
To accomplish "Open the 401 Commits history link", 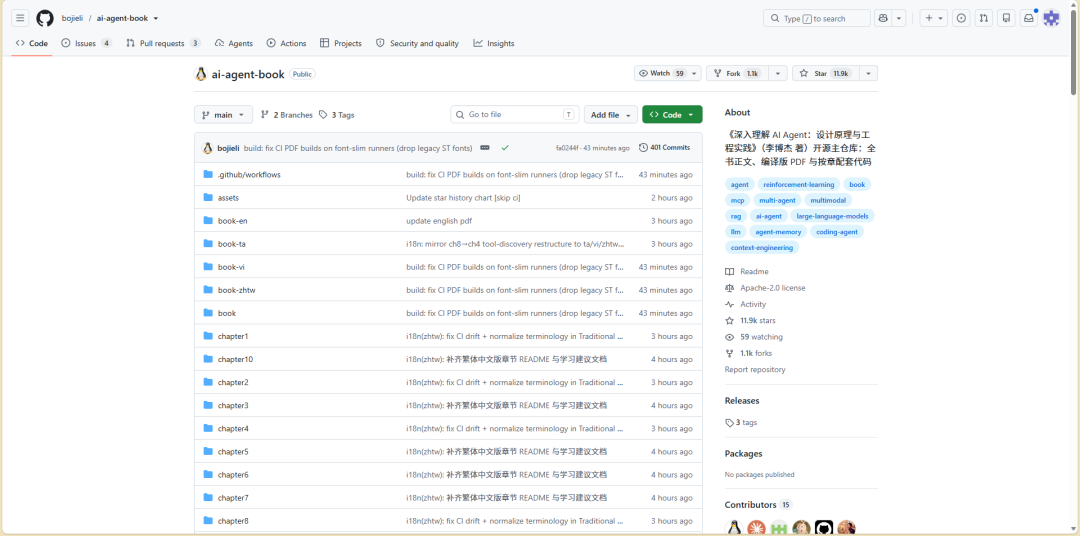I will click(665, 147).
